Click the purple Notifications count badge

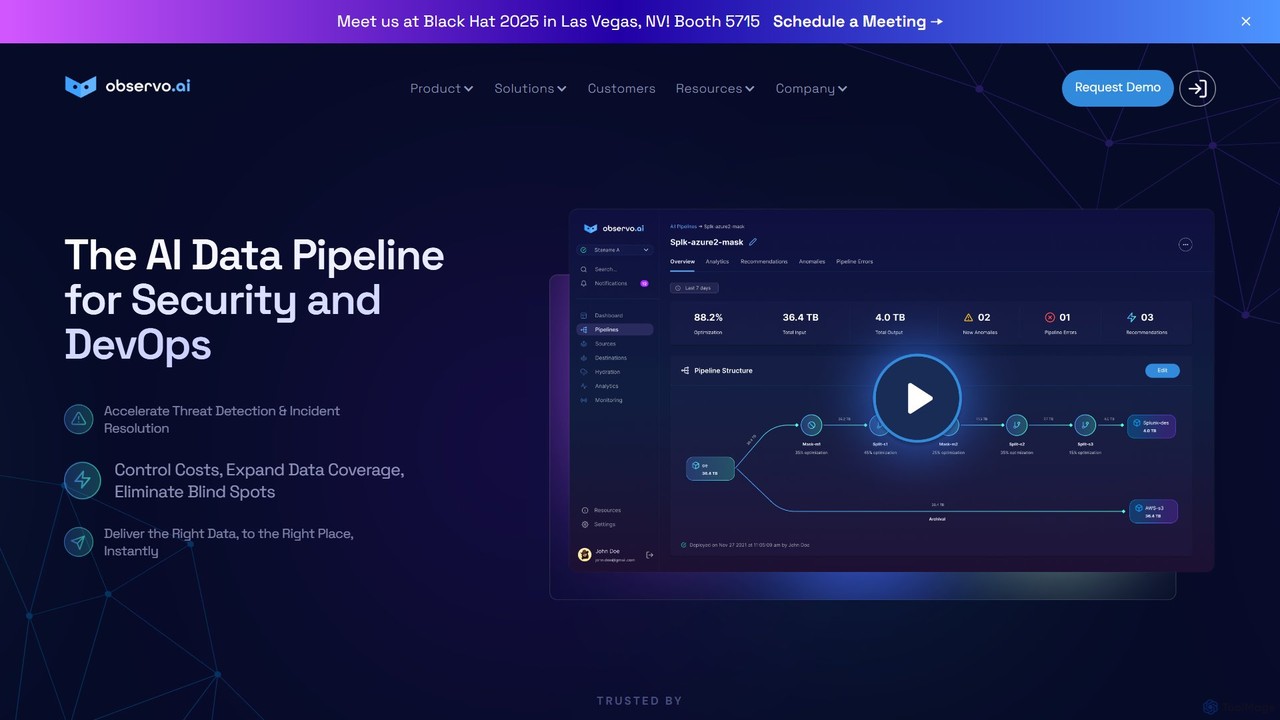[x=644, y=283]
